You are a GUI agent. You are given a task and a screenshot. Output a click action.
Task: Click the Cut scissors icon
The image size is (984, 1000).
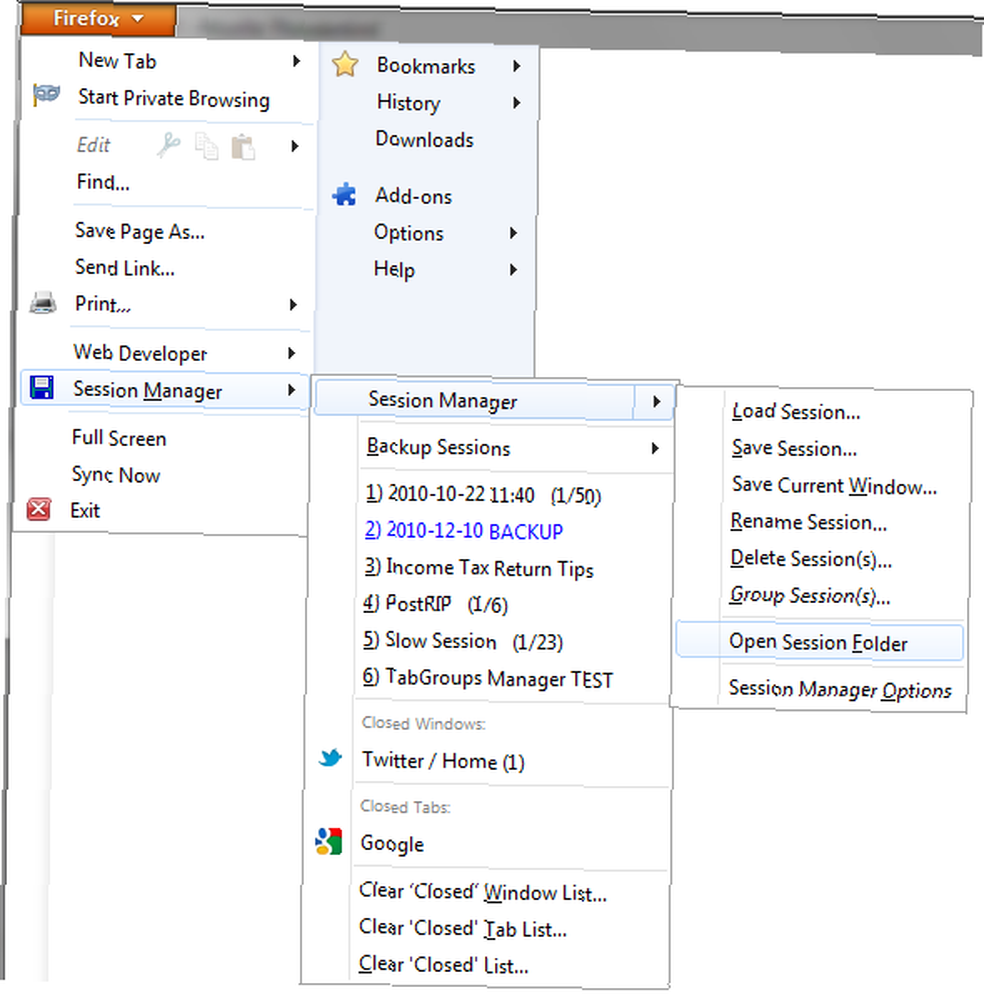point(169,145)
